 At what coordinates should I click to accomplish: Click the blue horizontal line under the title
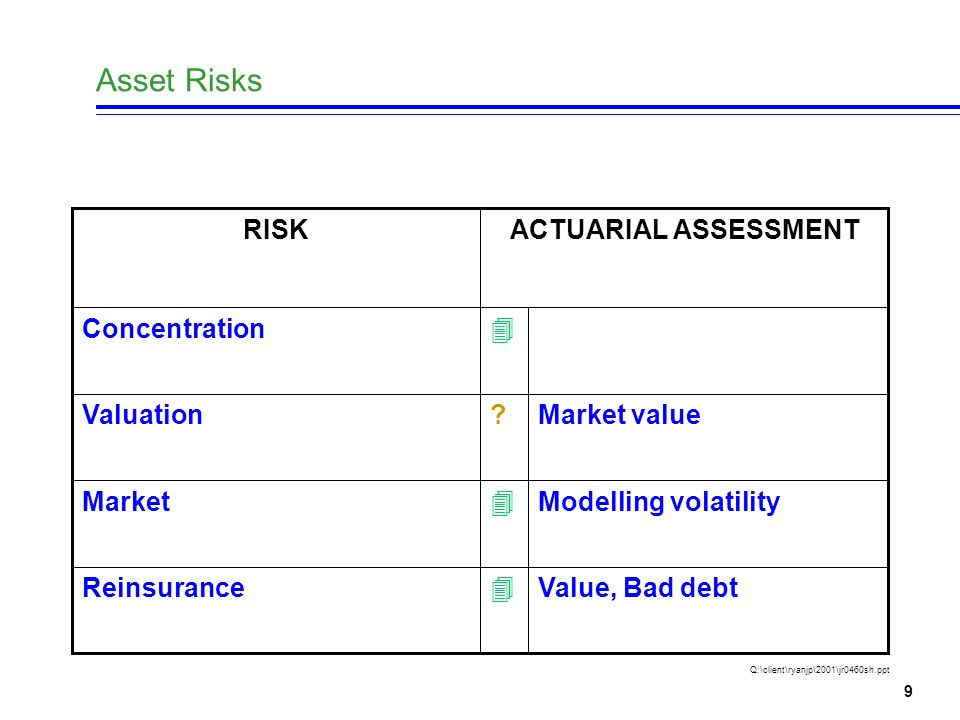pyautogui.click(x=528, y=107)
